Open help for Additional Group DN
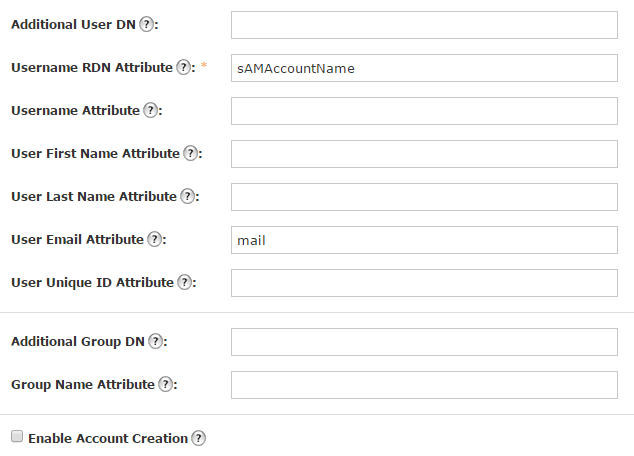 click(x=155, y=341)
